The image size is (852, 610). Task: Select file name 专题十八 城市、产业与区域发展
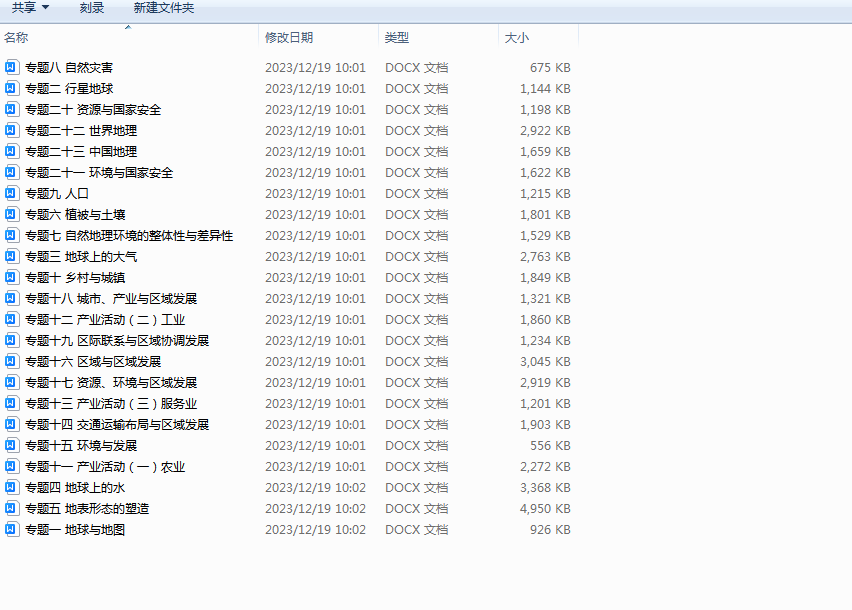click(x=111, y=298)
